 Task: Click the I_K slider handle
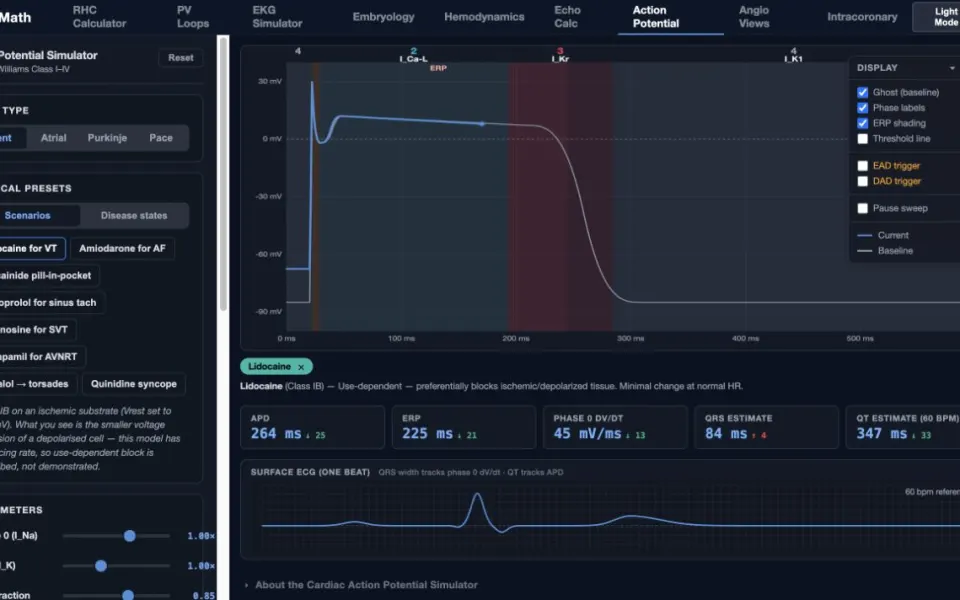coord(101,566)
